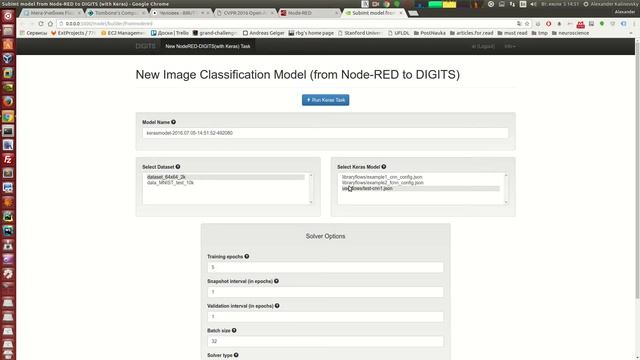Open Andreas Geiger bookmark
Viewport: 640px width, 360px height.
264,33
